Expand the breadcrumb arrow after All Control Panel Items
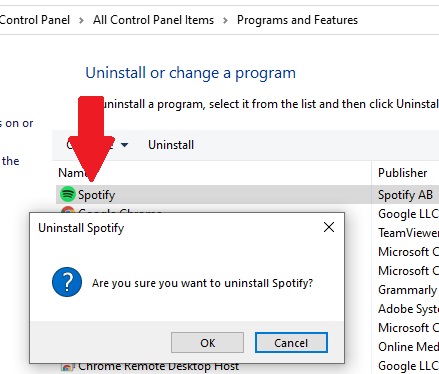The height and width of the screenshot is (374, 439). (x=225, y=20)
